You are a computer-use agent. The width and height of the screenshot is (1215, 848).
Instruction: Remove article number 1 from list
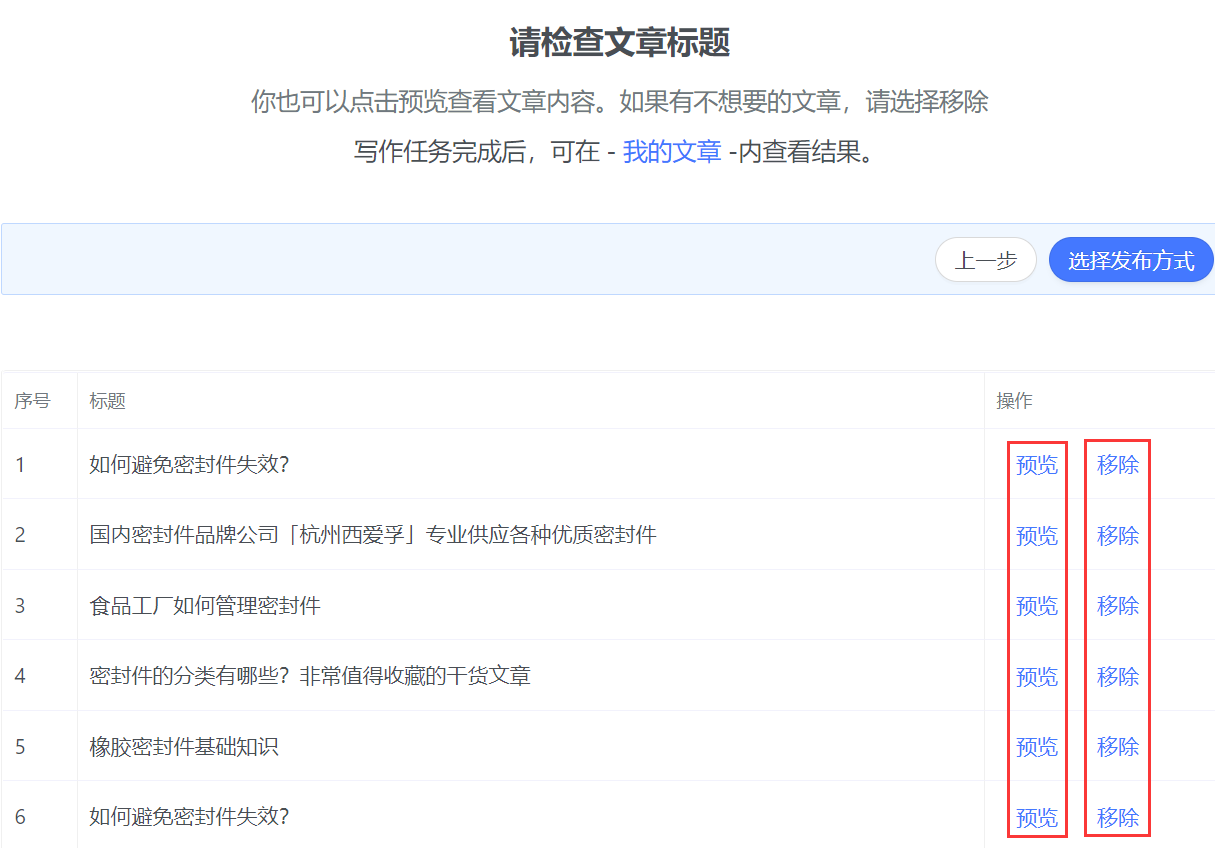(1117, 465)
